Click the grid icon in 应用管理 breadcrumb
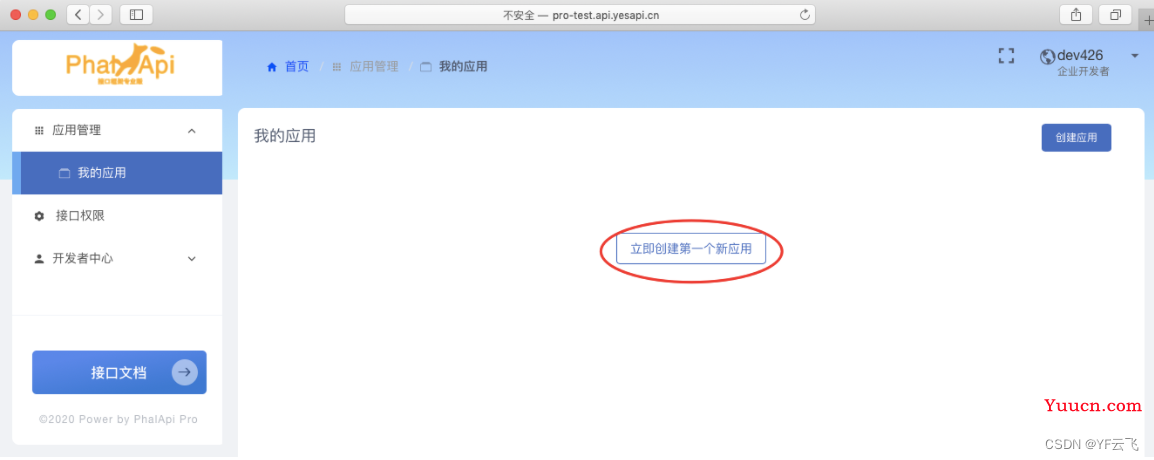 337,67
